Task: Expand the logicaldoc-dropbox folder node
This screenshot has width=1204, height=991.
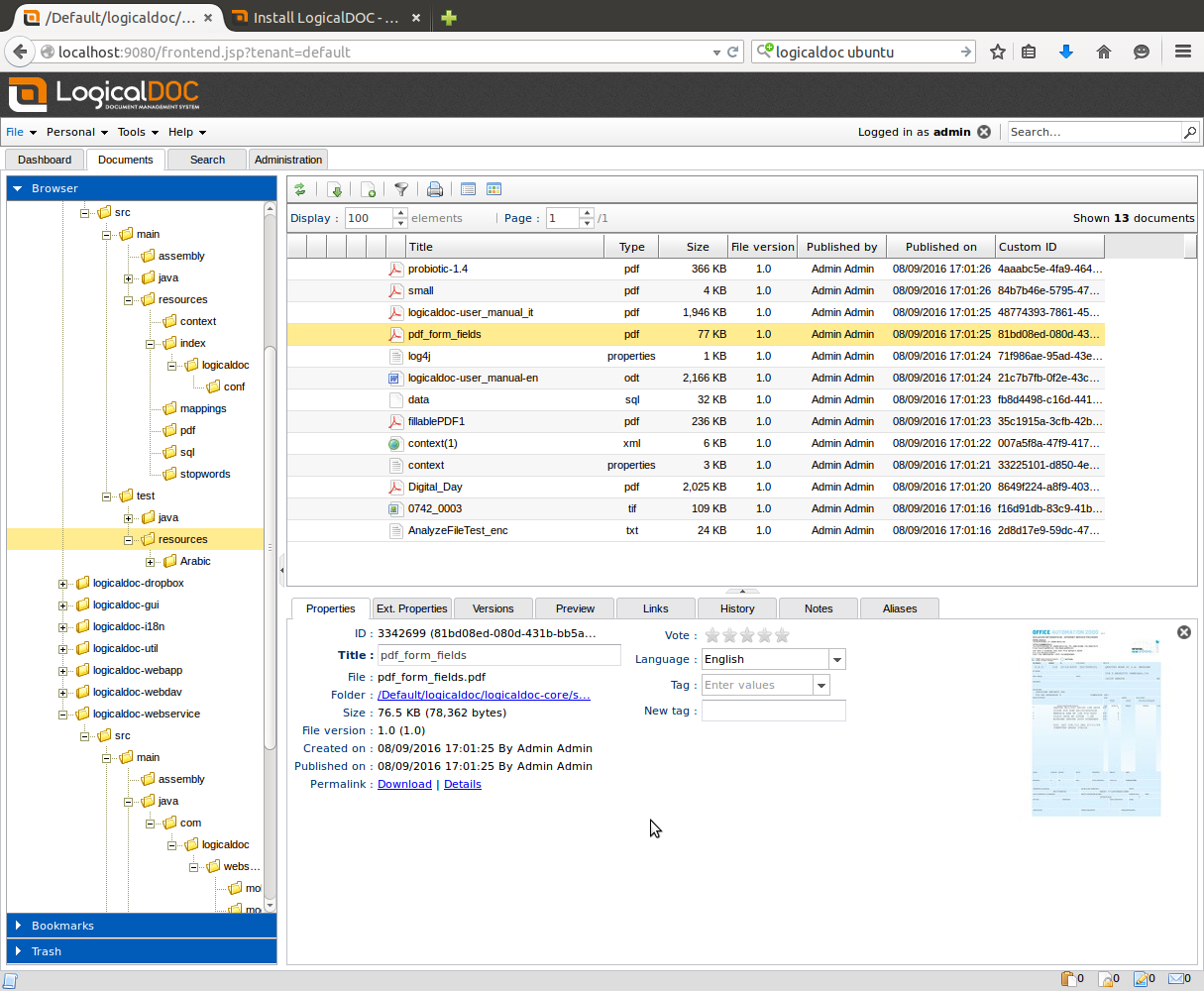Action: tap(63, 584)
